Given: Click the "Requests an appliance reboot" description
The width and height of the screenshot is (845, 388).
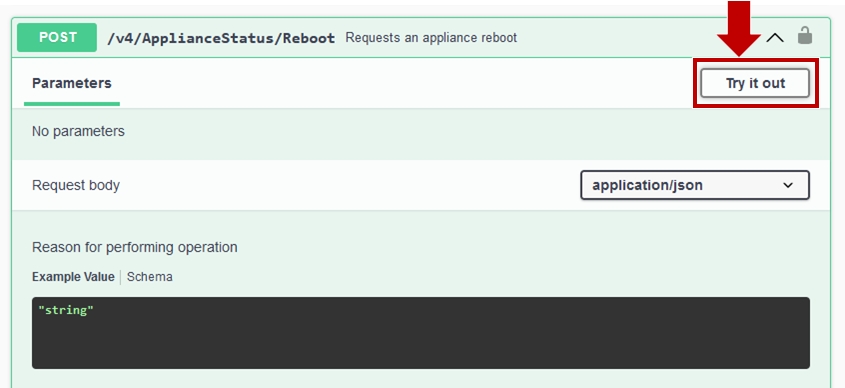Looking at the screenshot, I should click(x=431, y=38).
